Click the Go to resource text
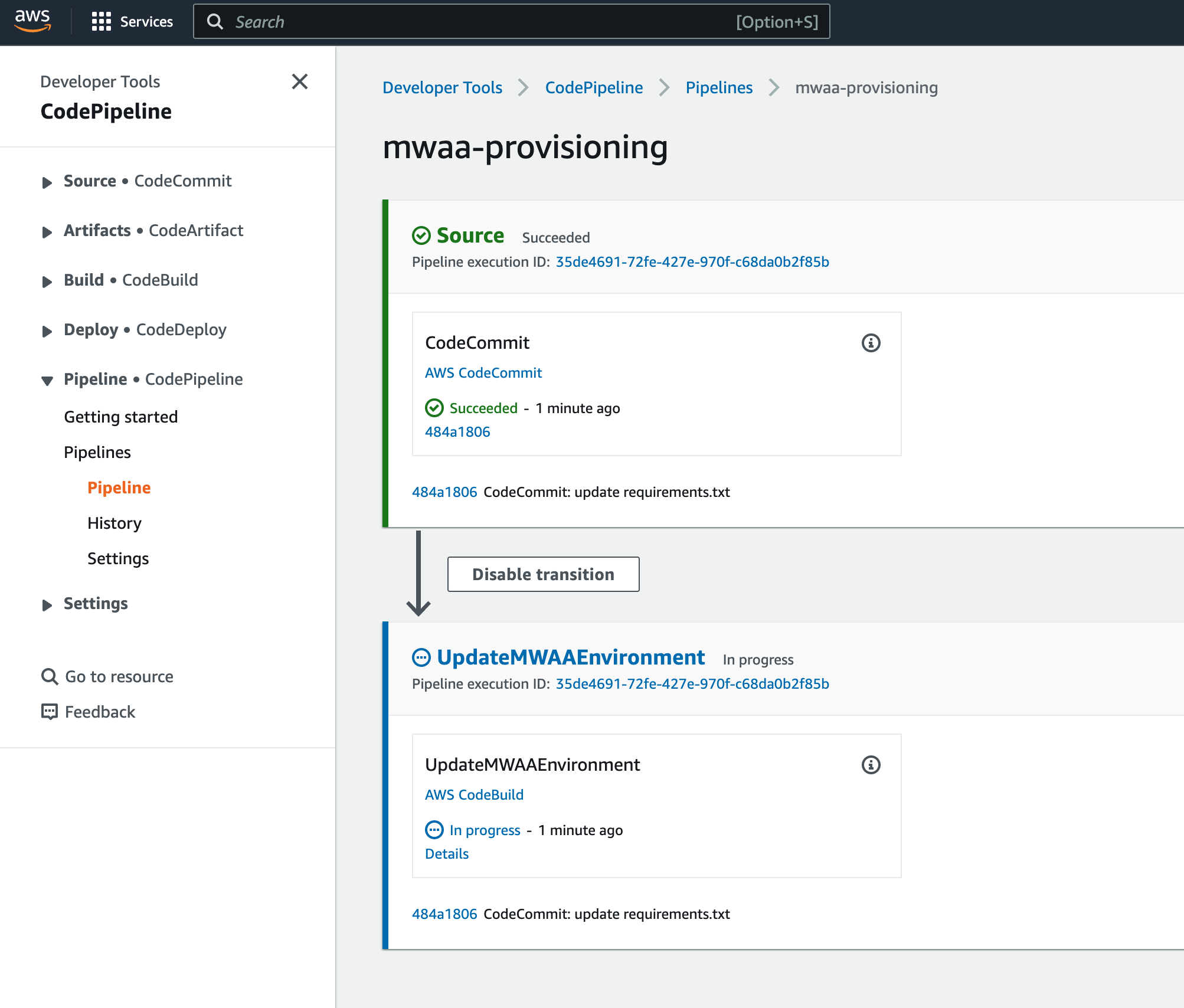This screenshot has width=1184, height=1008. (x=119, y=676)
